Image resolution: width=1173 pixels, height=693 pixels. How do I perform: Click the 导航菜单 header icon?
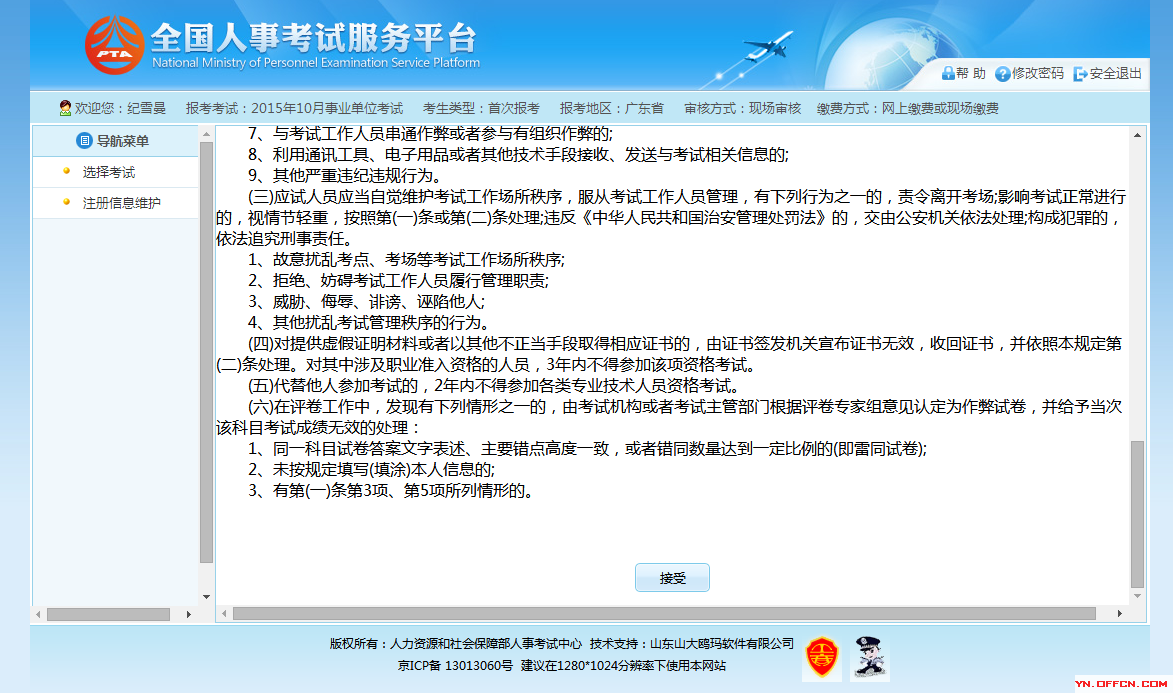click(84, 141)
